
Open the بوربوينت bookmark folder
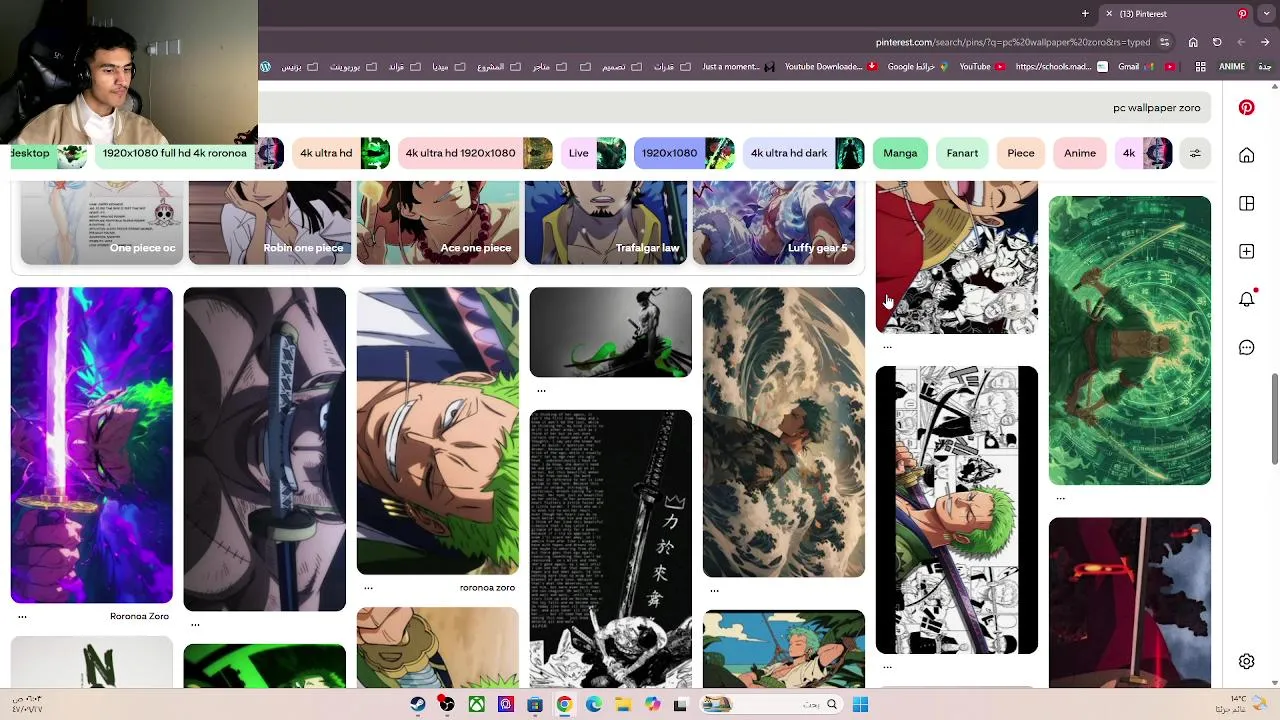click(353, 67)
